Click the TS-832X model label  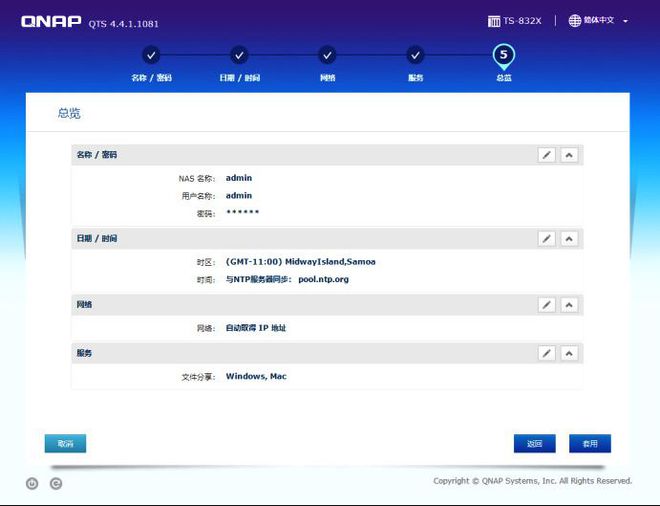point(522,21)
